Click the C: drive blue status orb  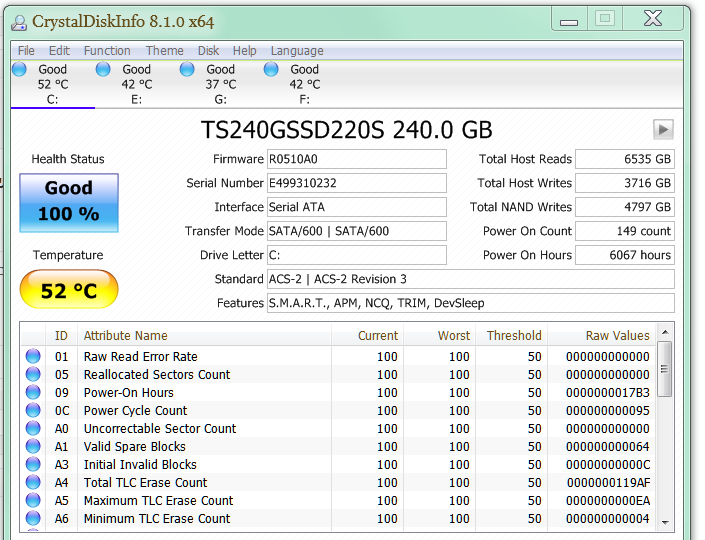[19, 69]
